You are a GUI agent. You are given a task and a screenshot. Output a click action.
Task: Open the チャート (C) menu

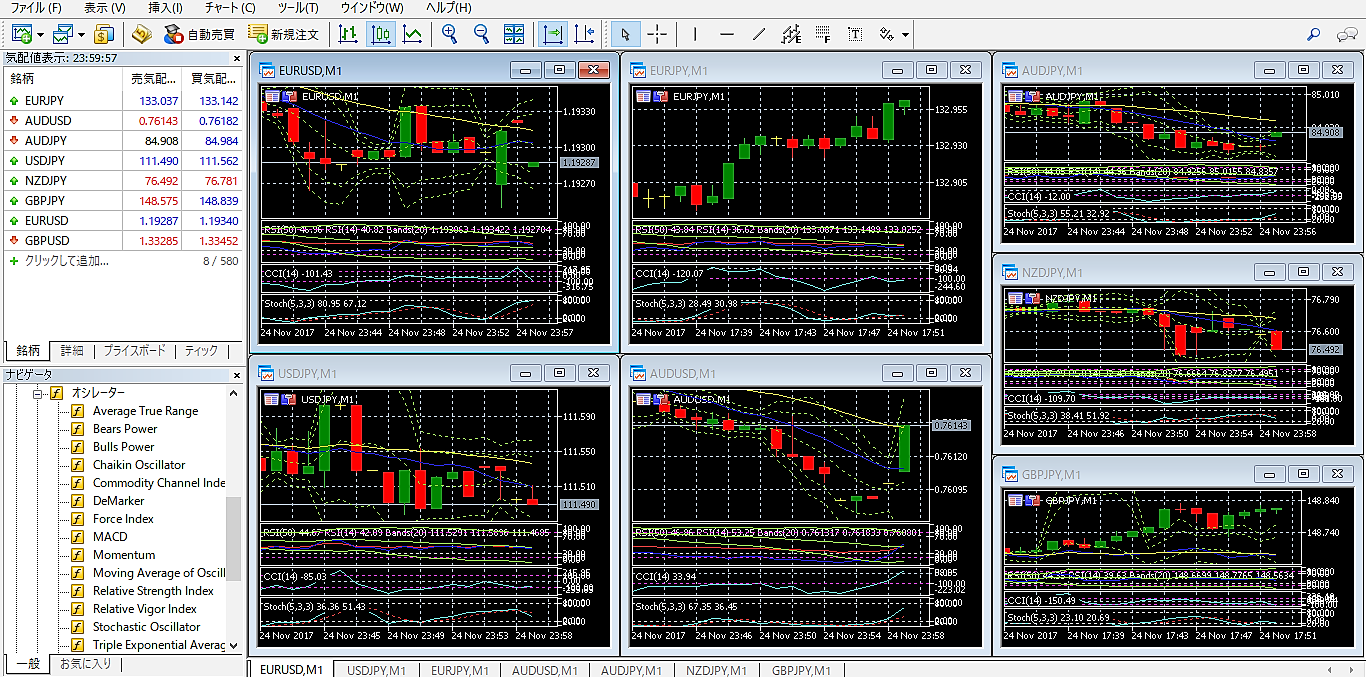coord(229,8)
